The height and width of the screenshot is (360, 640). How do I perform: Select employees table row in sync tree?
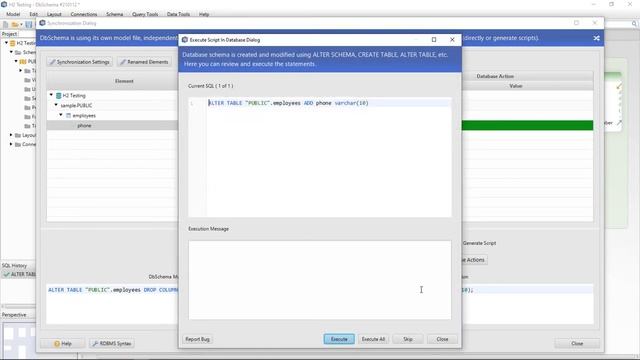[x=112, y=116]
